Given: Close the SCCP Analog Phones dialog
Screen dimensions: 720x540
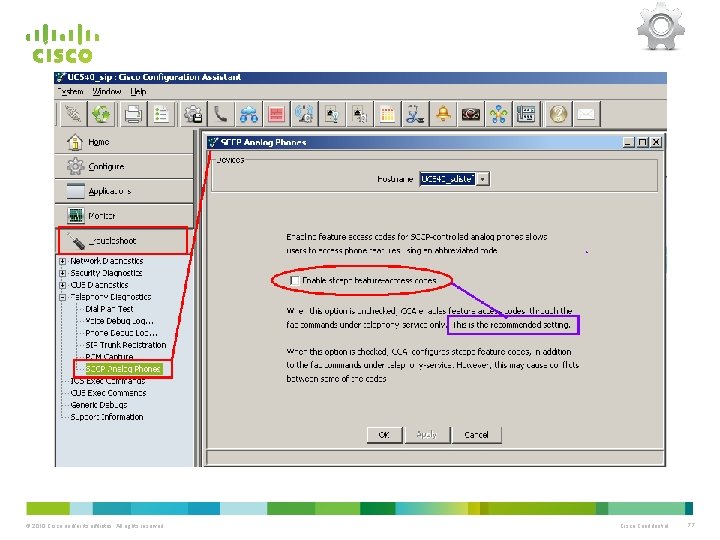Looking at the screenshot, I should point(656,142).
